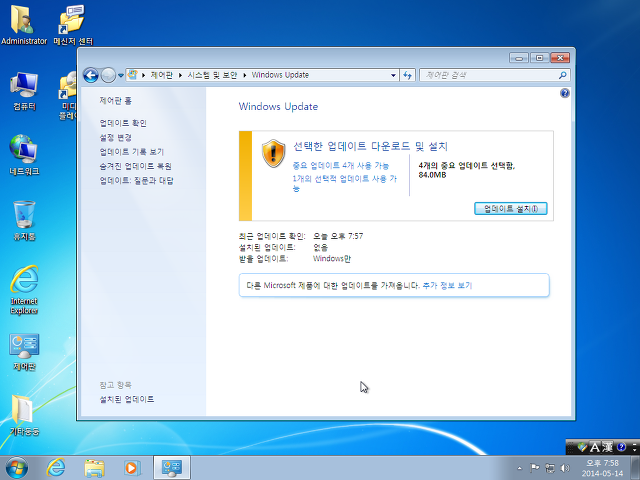Open the Administrator folder desktop icon
640x480 pixels.
[x=24, y=24]
